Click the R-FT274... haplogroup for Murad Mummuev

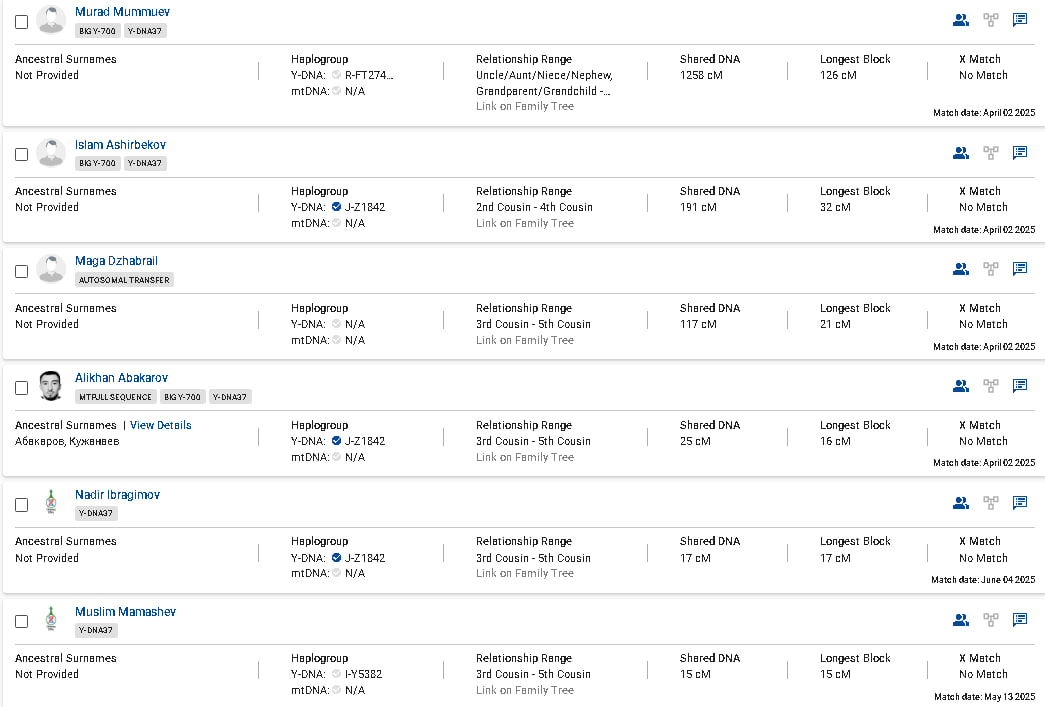point(369,75)
